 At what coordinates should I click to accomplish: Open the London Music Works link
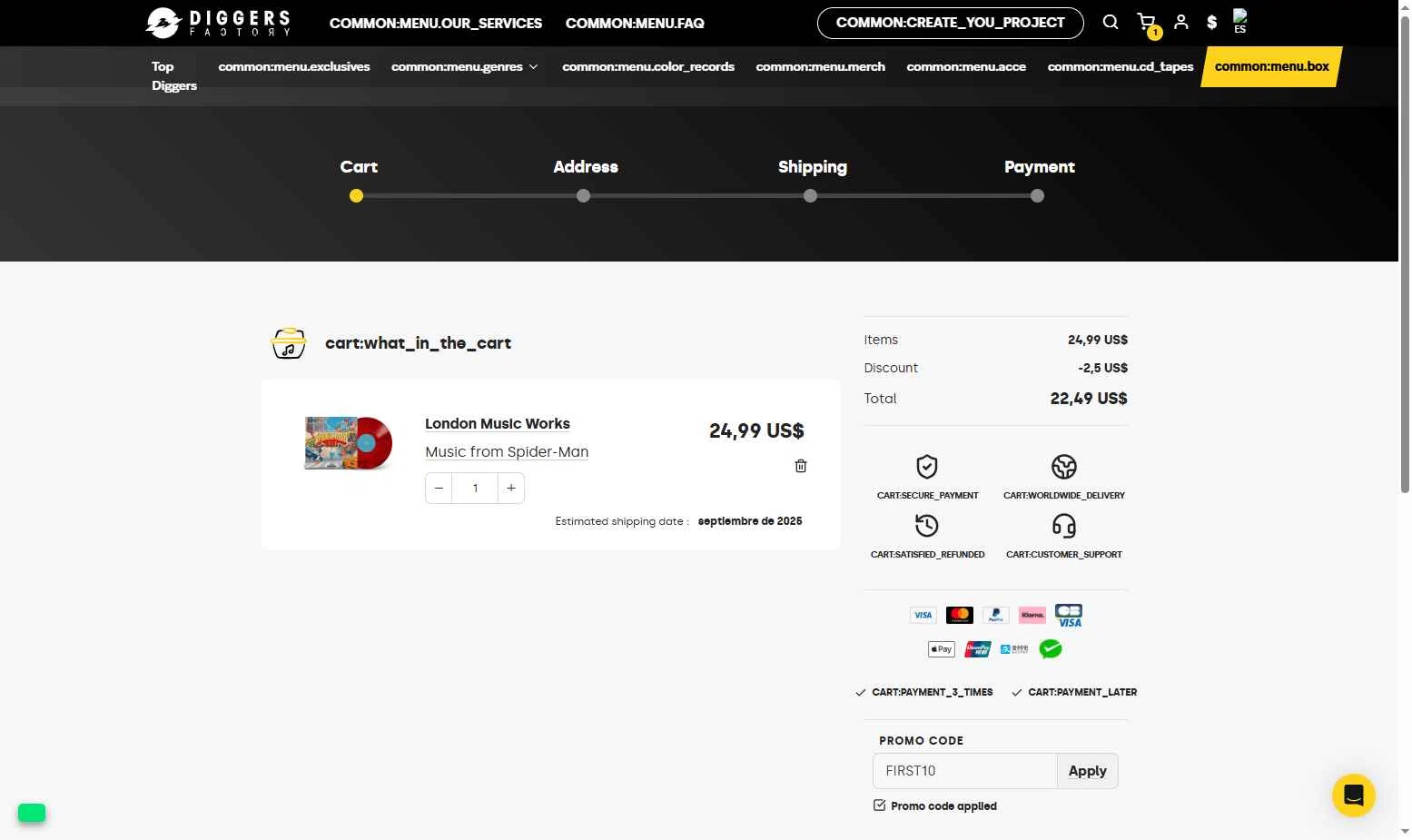(498, 424)
